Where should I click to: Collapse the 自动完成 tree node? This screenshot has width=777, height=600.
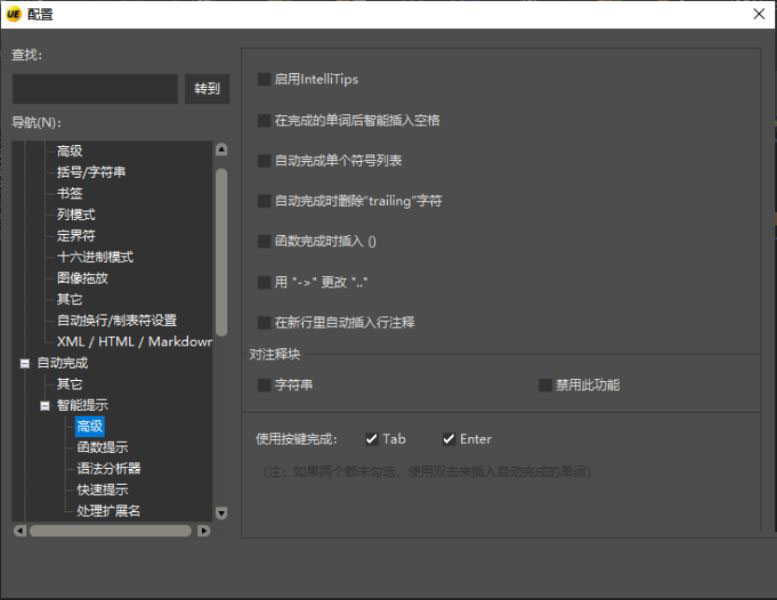point(25,363)
